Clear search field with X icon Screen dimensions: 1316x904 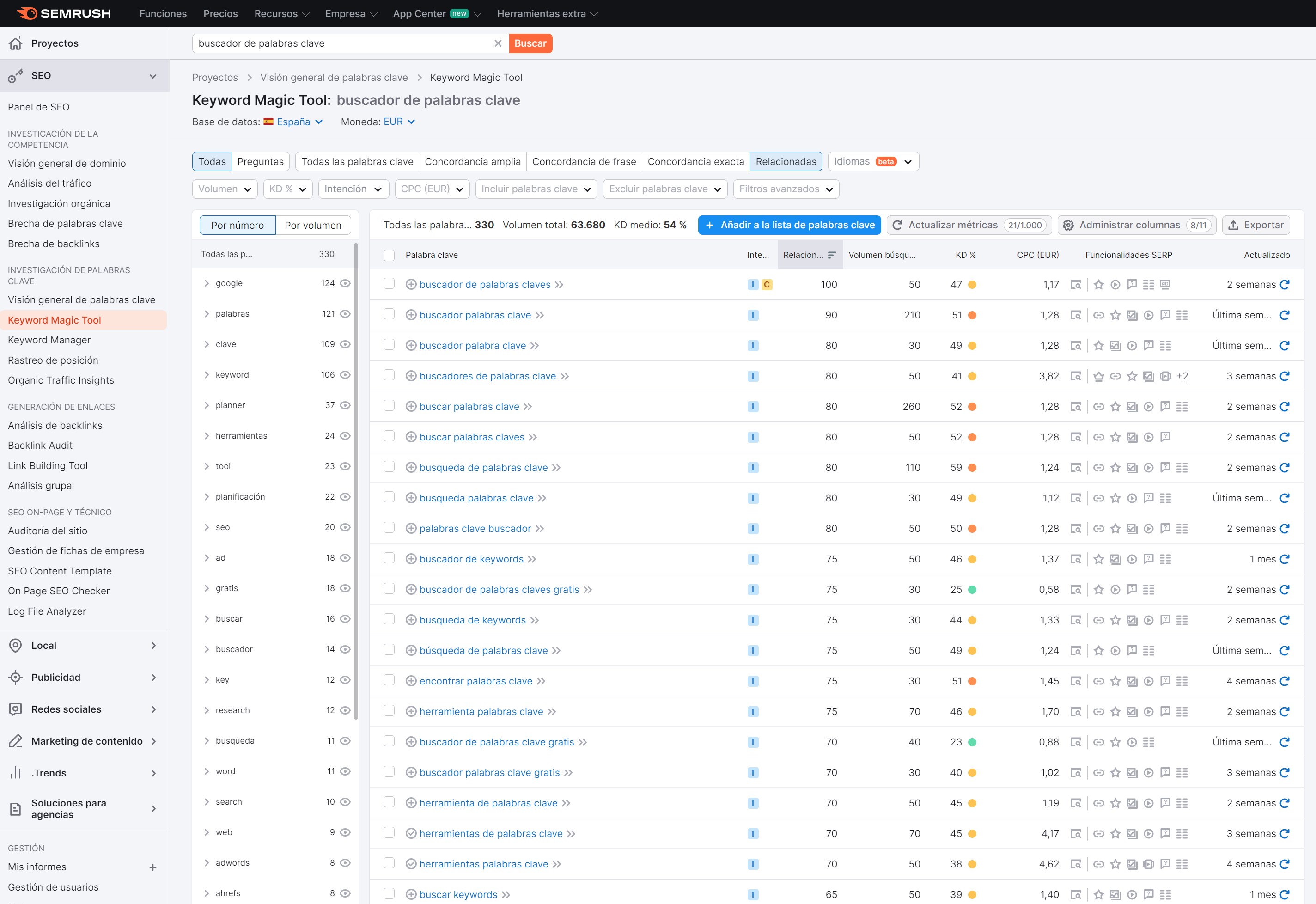click(498, 43)
